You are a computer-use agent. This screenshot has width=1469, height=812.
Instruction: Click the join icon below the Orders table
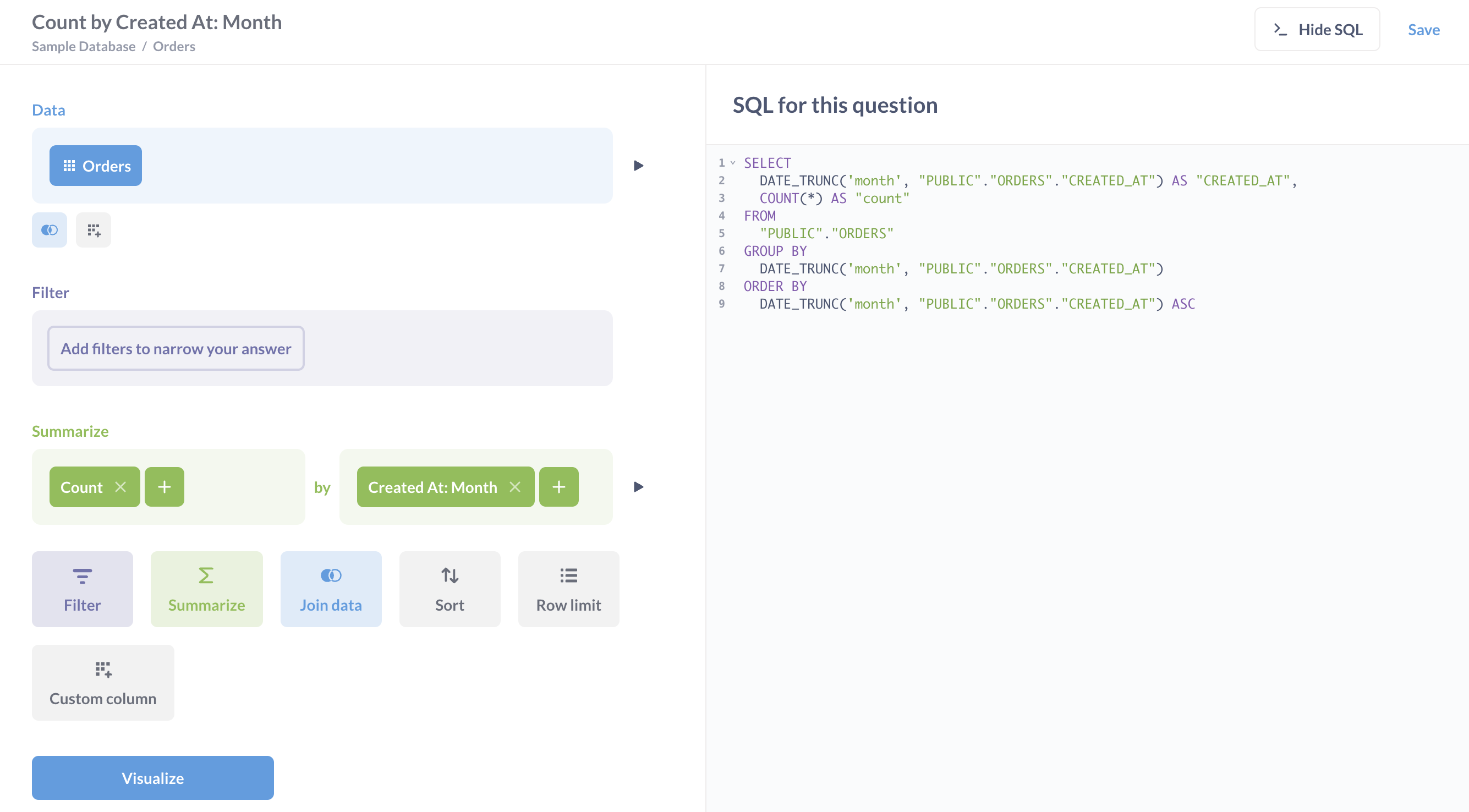coord(49,230)
